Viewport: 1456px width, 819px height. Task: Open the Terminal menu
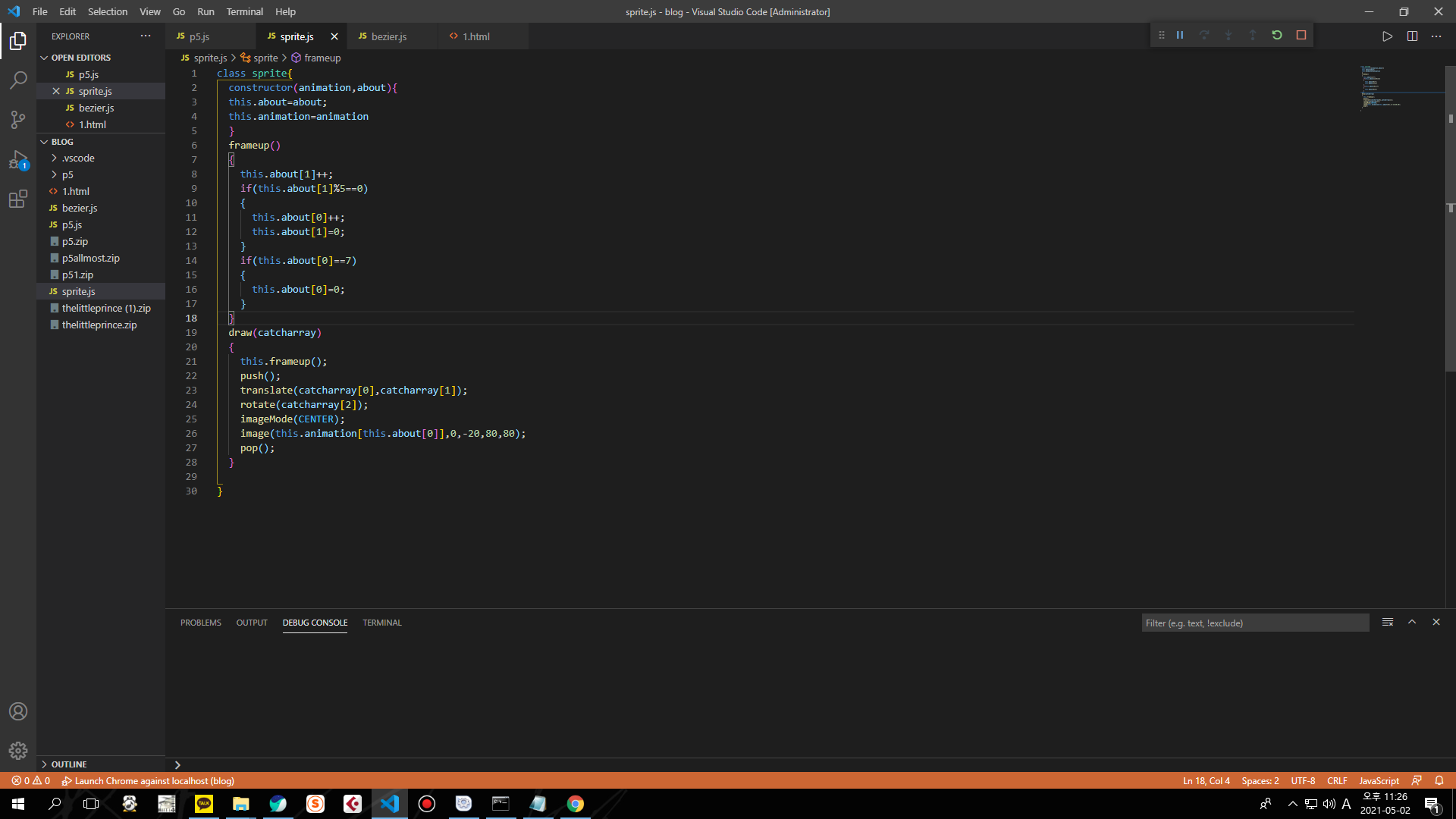pos(244,11)
